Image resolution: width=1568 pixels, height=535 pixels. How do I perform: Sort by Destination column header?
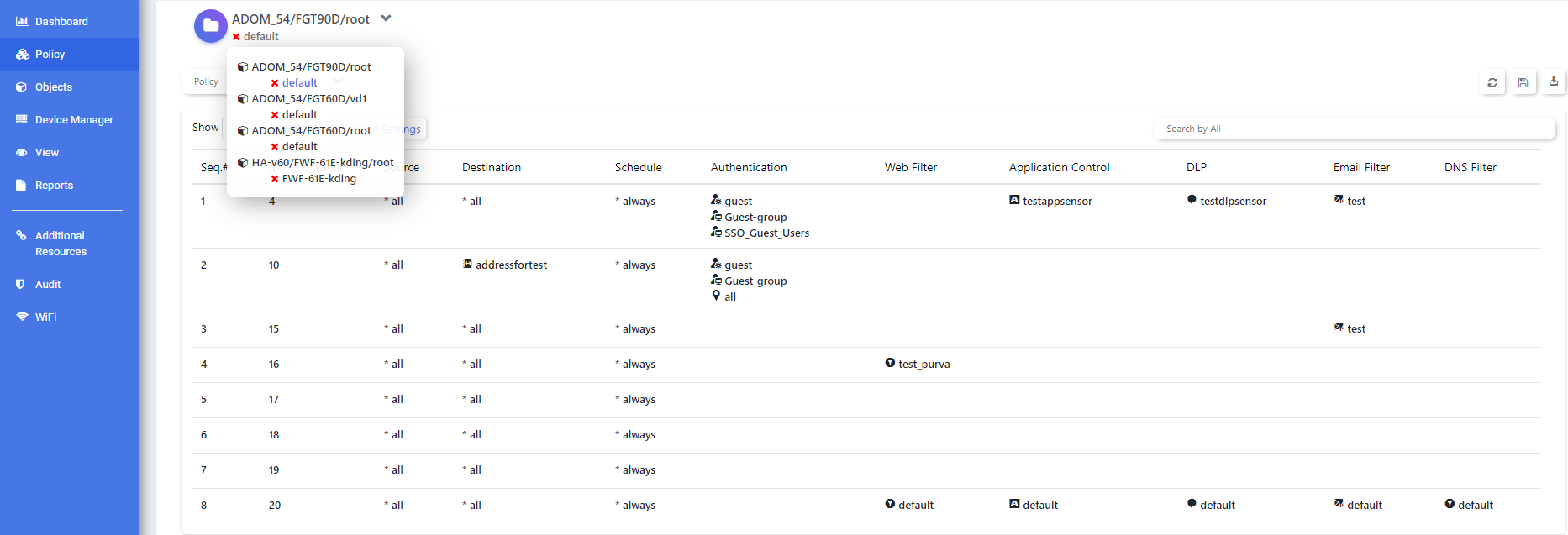coord(492,167)
